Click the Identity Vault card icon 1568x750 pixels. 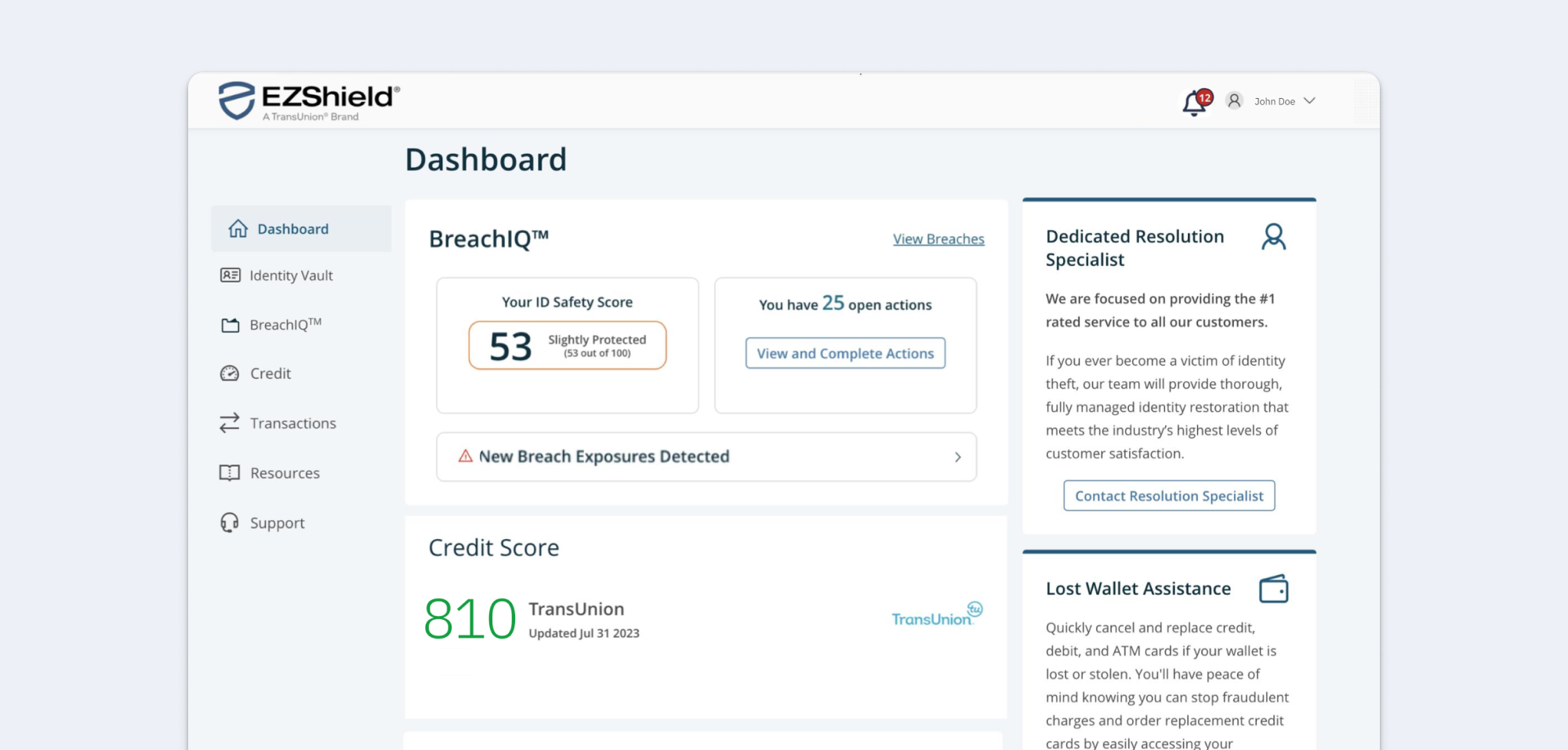[230, 275]
